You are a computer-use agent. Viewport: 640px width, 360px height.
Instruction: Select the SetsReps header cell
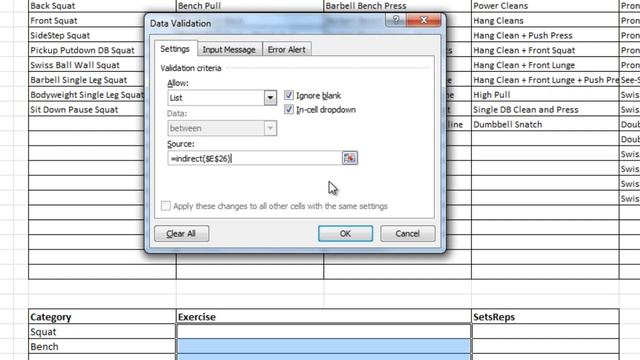[x=545, y=317]
